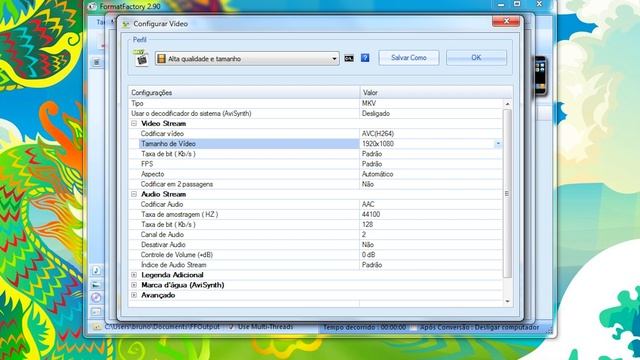Click the output path C:\Users\bruno\Documents\FFOutput link
The width and height of the screenshot is (640, 360).
pyautogui.click(x=162, y=327)
